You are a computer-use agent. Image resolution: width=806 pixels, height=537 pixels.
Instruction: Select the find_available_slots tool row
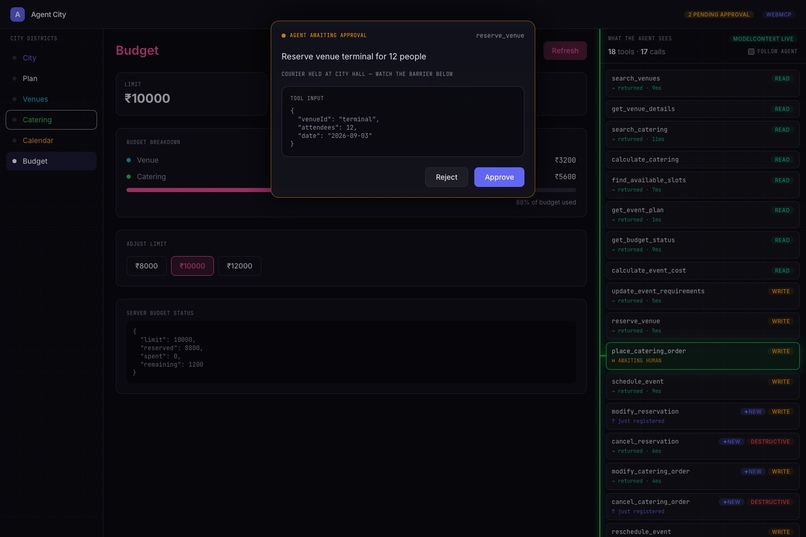[703, 184]
